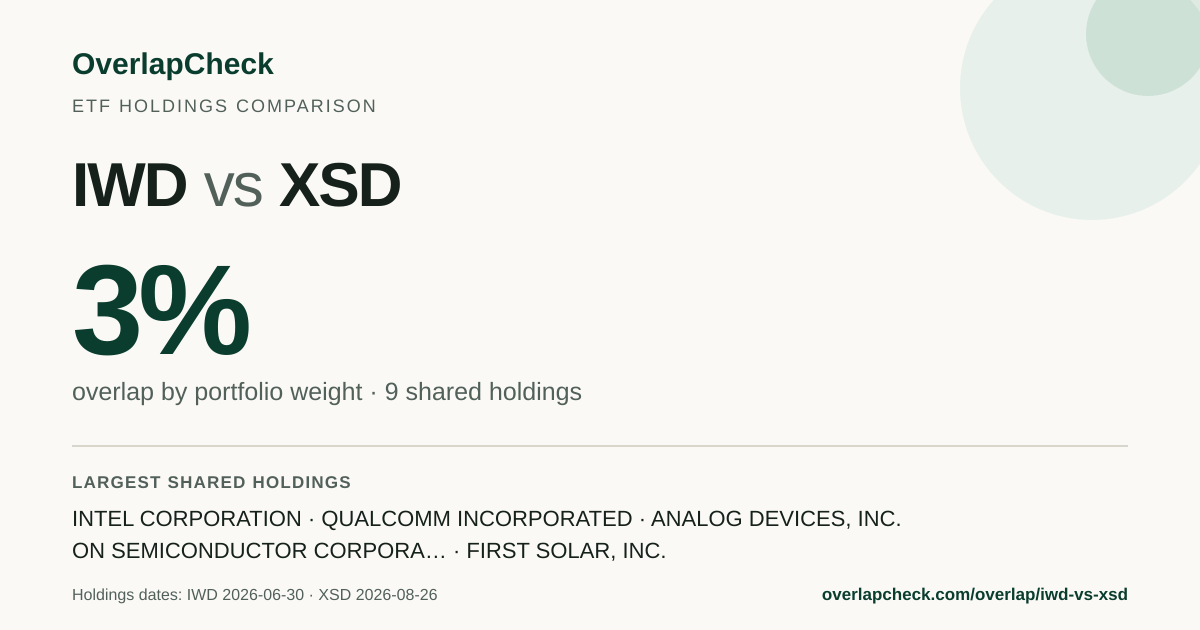Click the overlap by portfolio weight text
Image resolution: width=1200 pixels, height=630 pixels.
217,392
